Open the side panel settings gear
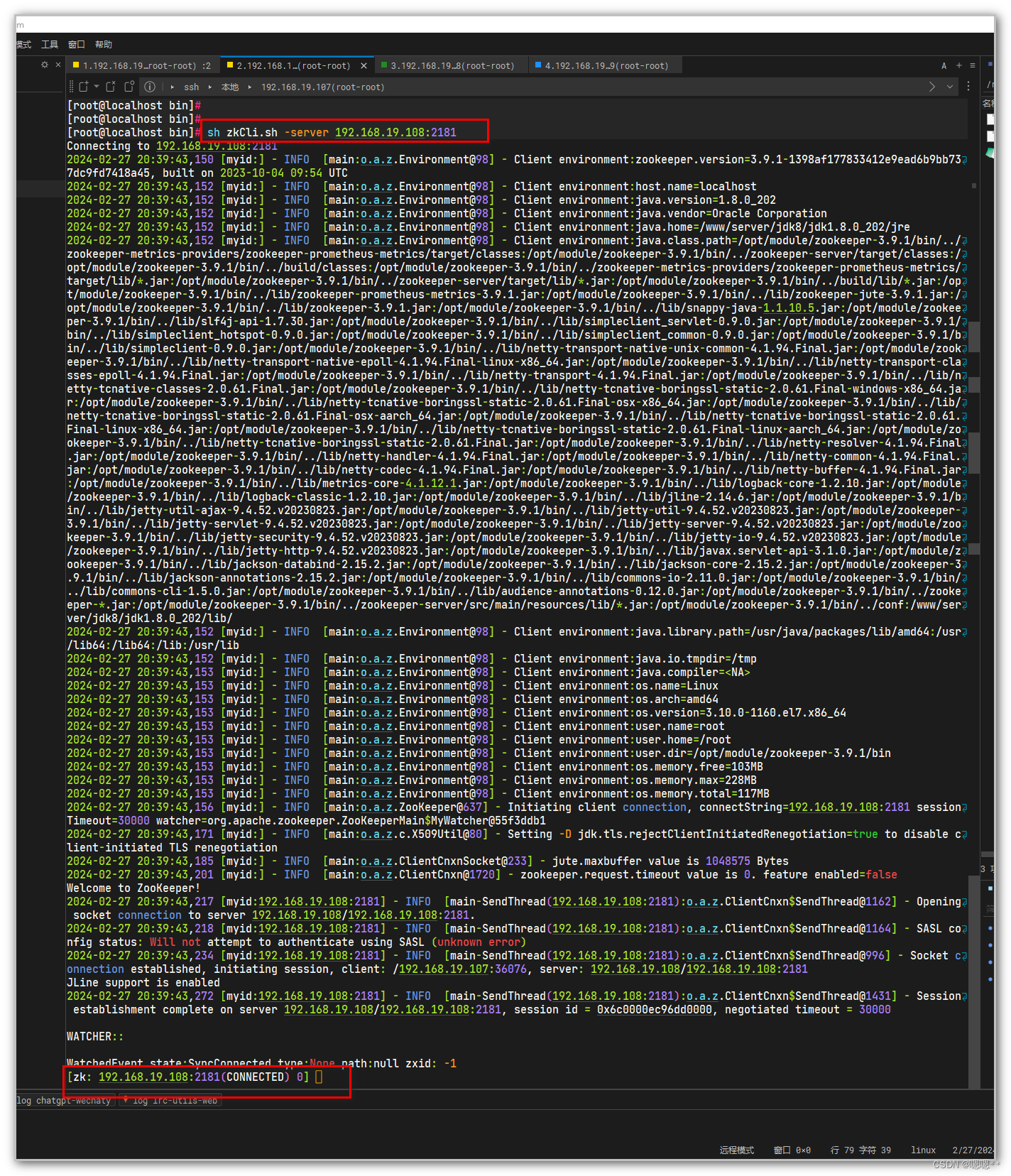The height and width of the screenshot is (1176, 1011). click(x=45, y=65)
